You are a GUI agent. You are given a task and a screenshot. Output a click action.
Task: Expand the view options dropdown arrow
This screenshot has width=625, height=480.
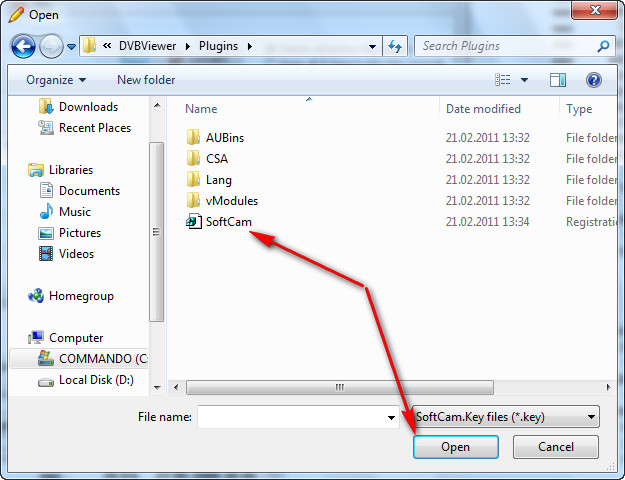coord(525,80)
